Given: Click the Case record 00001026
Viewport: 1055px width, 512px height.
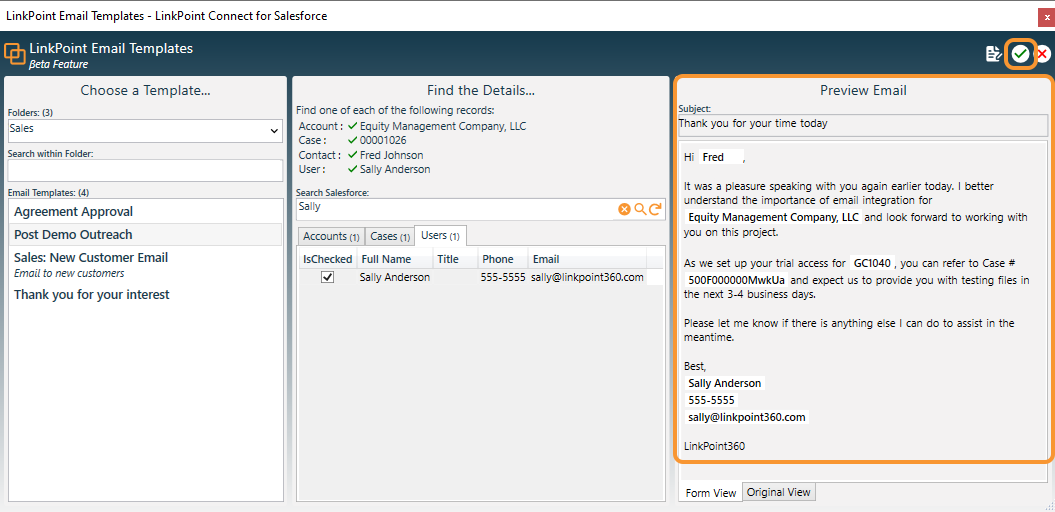Looking at the screenshot, I should (x=383, y=141).
